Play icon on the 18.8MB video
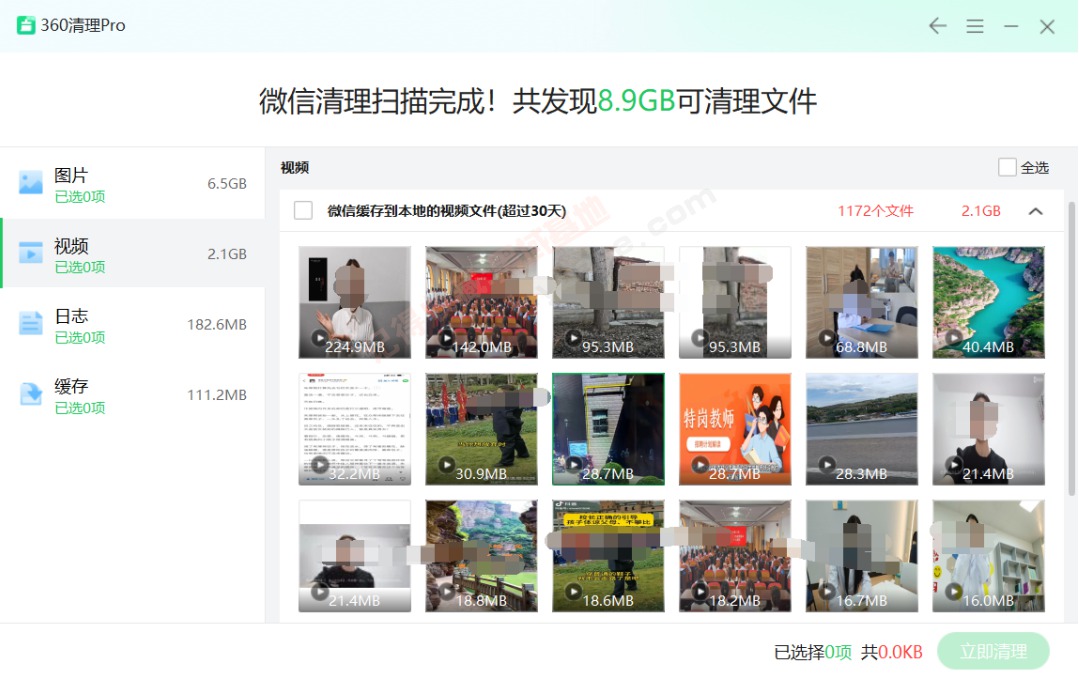Screen dimensions: 1079x681 (447, 591)
